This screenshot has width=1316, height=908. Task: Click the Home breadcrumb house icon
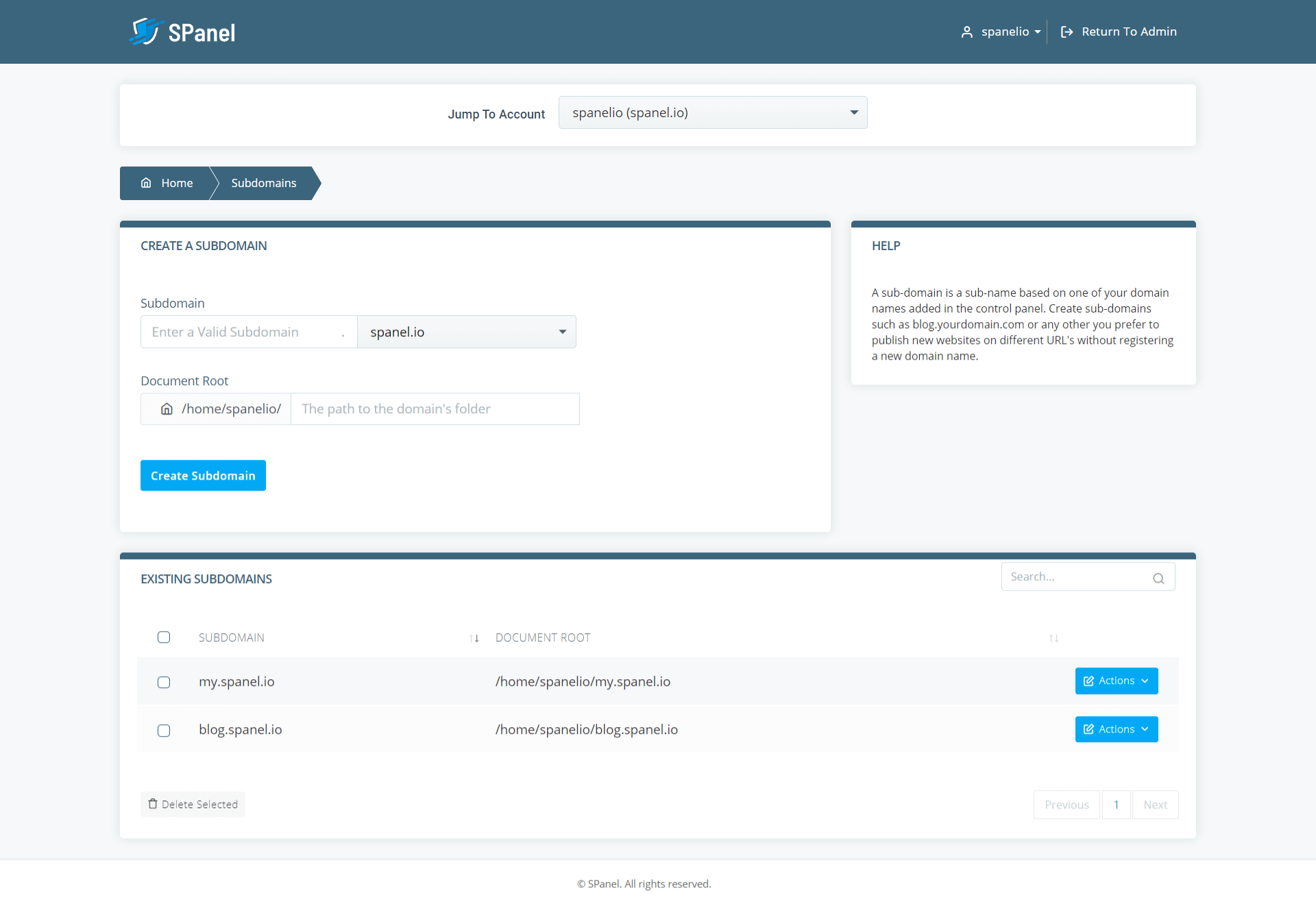click(x=146, y=183)
